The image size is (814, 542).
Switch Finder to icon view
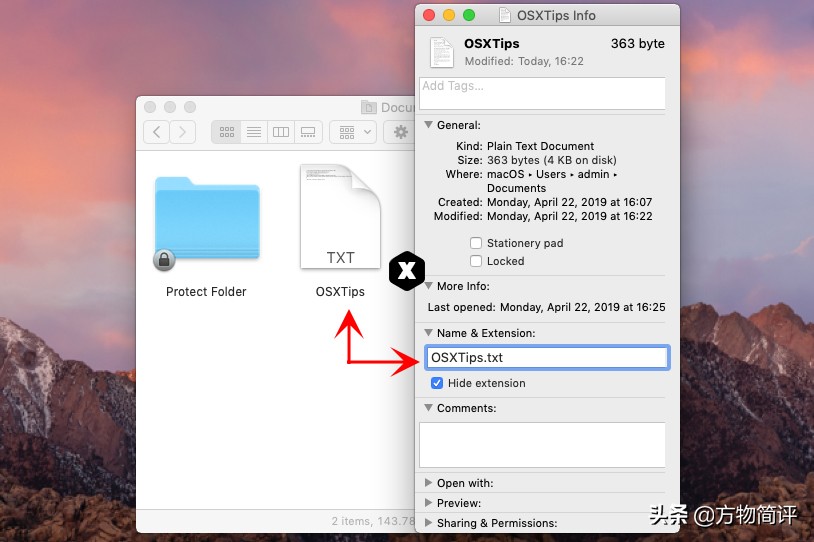(227, 132)
